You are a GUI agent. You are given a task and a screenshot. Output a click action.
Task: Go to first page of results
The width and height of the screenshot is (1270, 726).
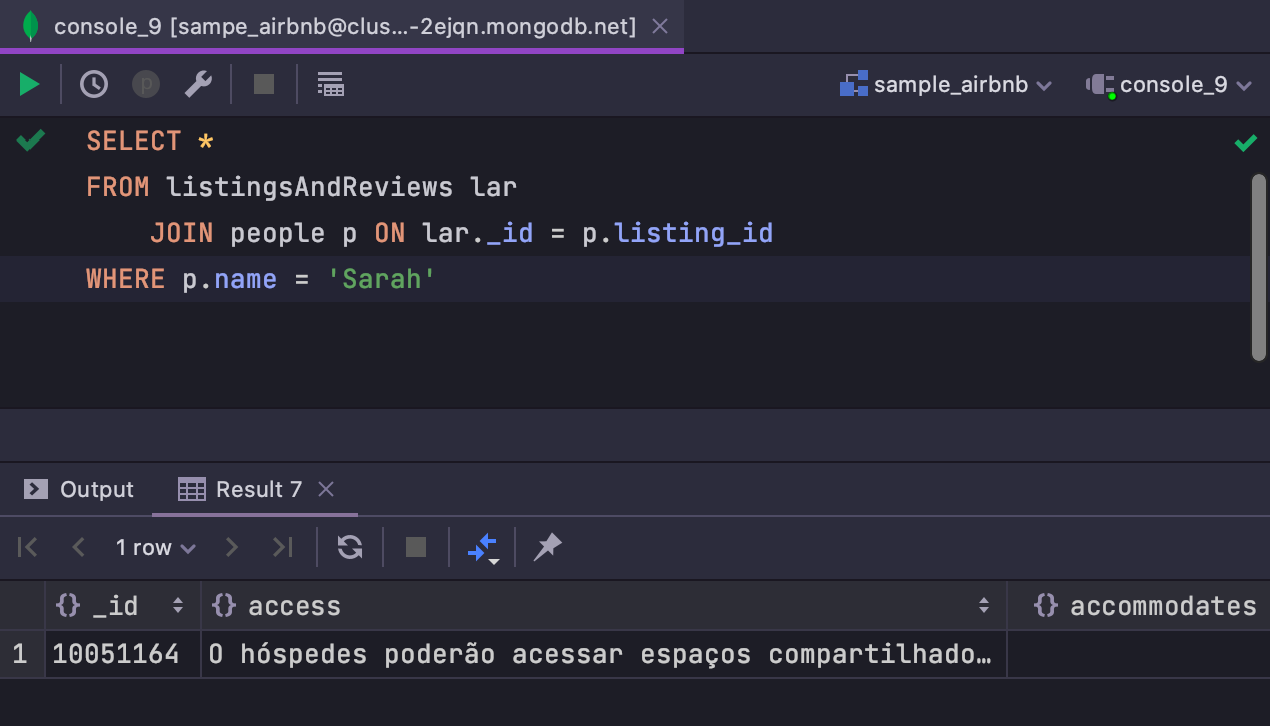[x=28, y=547]
